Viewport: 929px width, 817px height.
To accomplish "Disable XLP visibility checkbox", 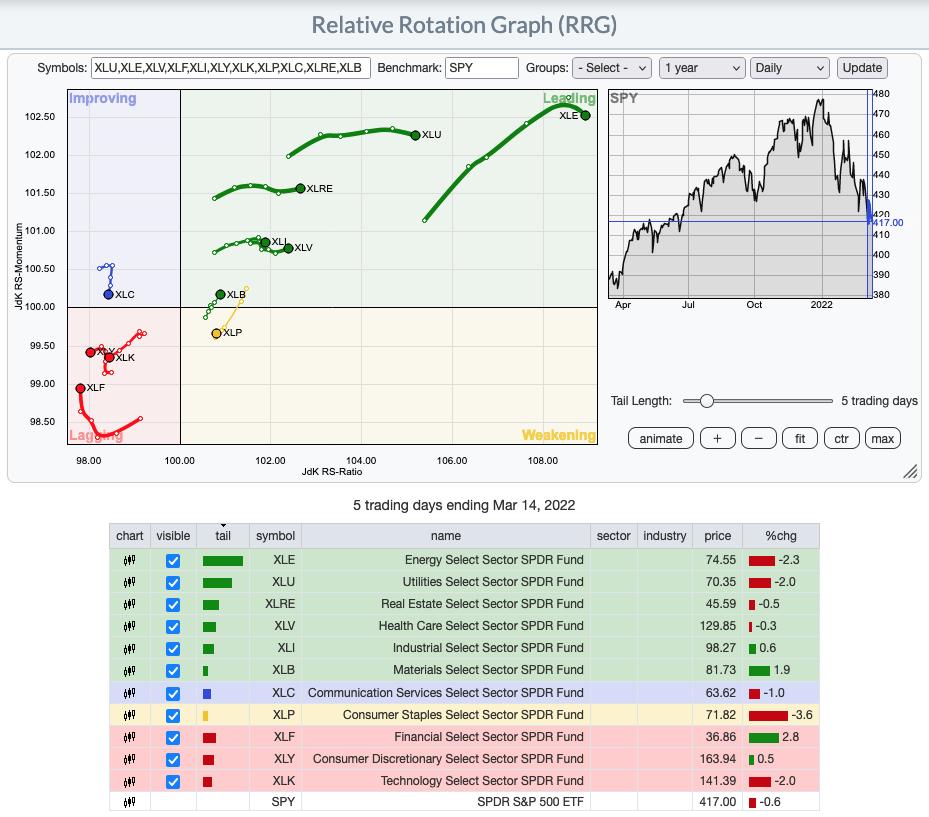I will click(173, 715).
